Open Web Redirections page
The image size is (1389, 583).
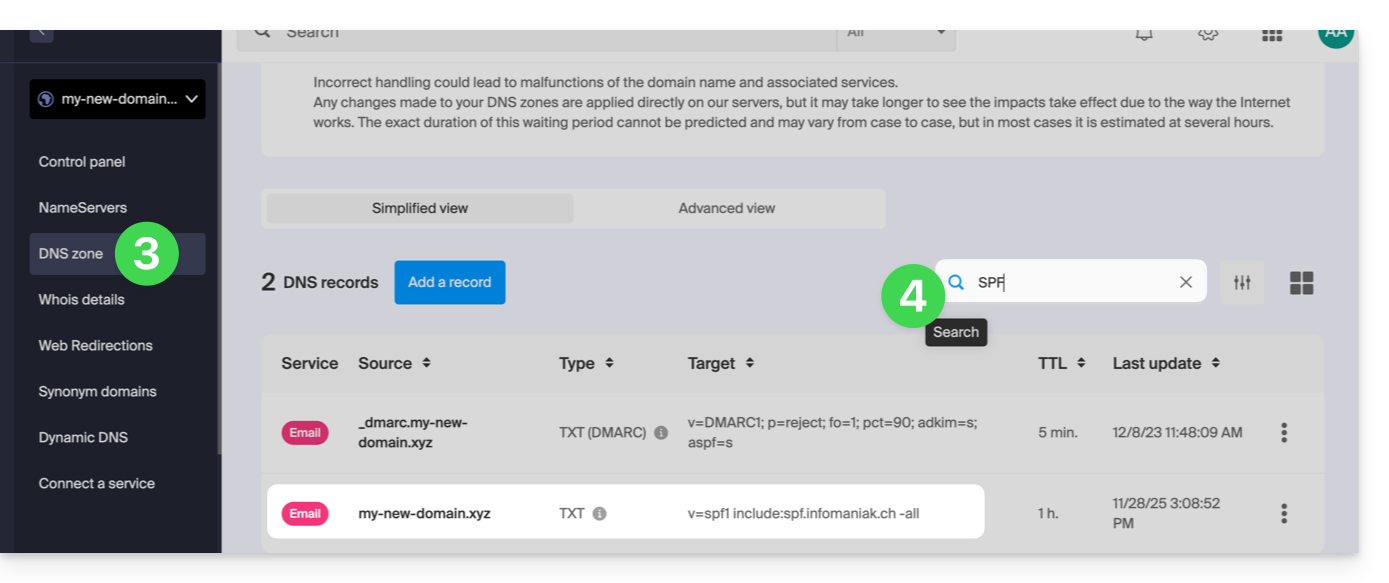[x=96, y=346]
